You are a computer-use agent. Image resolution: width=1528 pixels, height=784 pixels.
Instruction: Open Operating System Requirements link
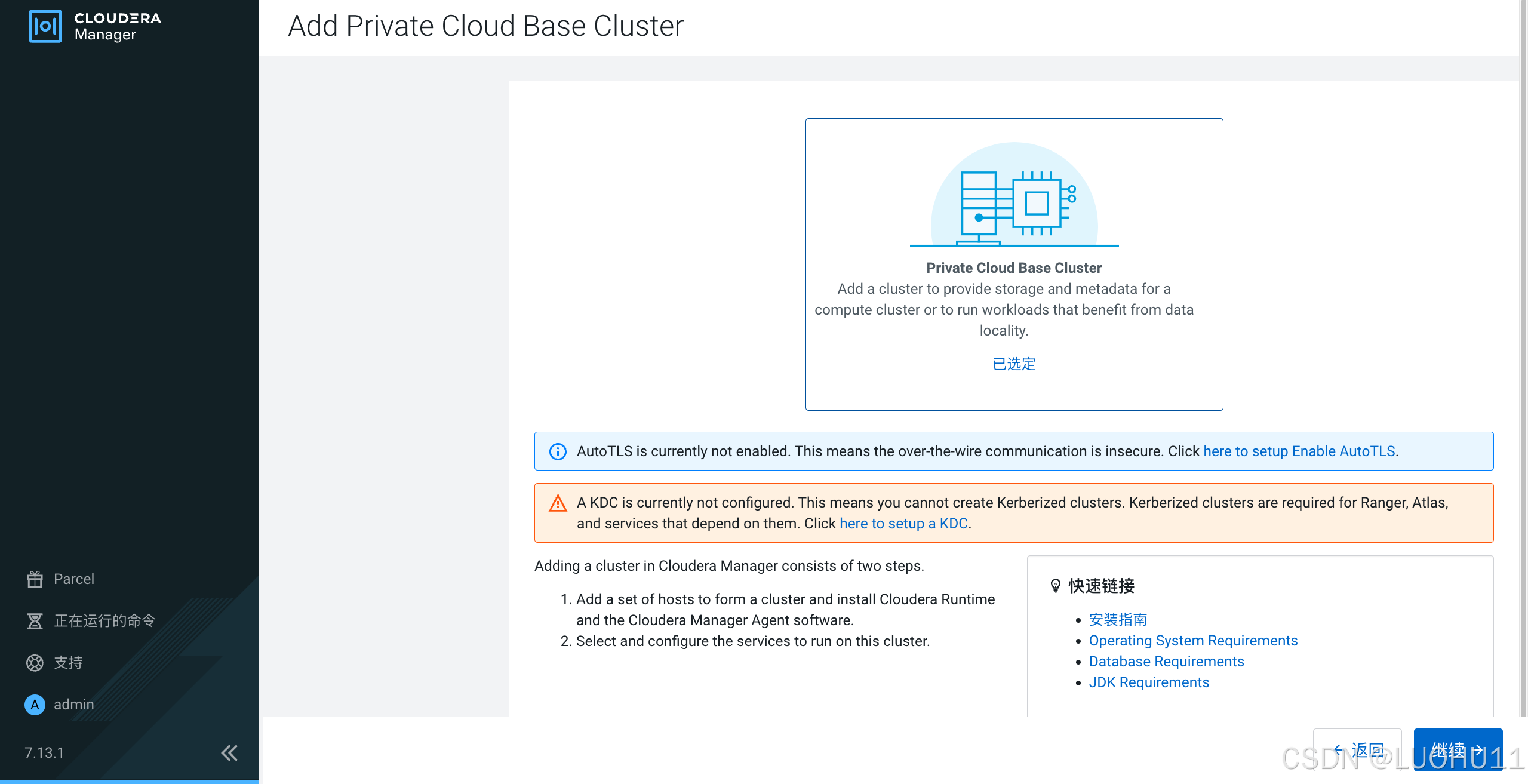pos(1192,641)
